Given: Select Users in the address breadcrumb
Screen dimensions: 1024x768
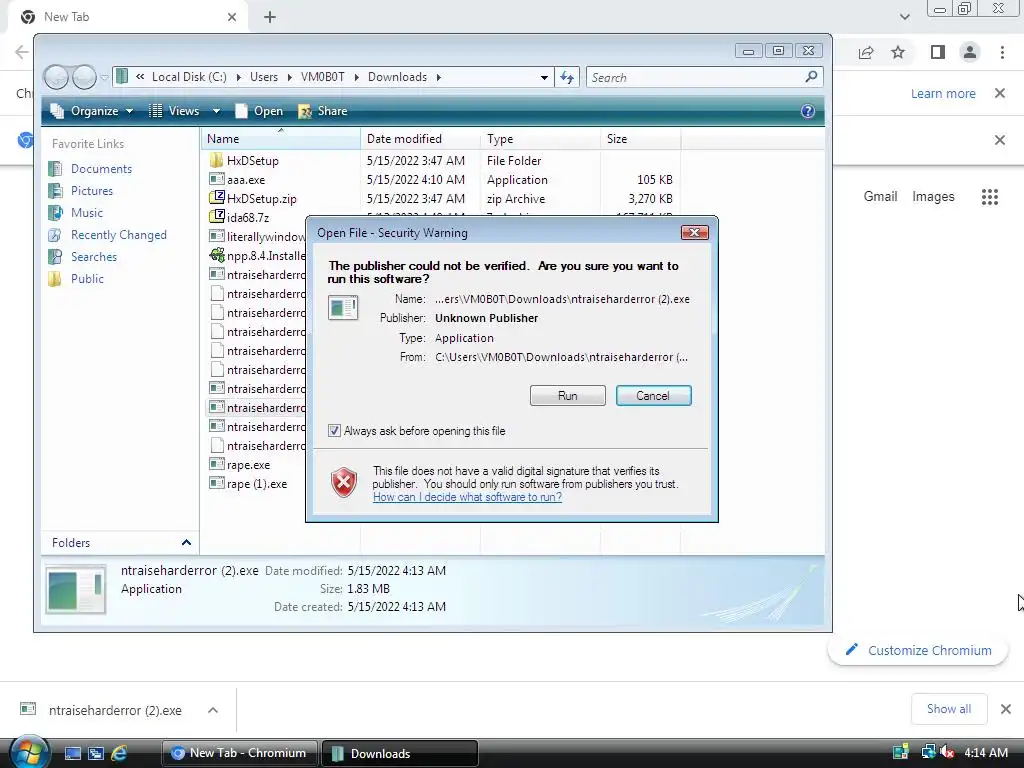Looking at the screenshot, I should click(264, 77).
